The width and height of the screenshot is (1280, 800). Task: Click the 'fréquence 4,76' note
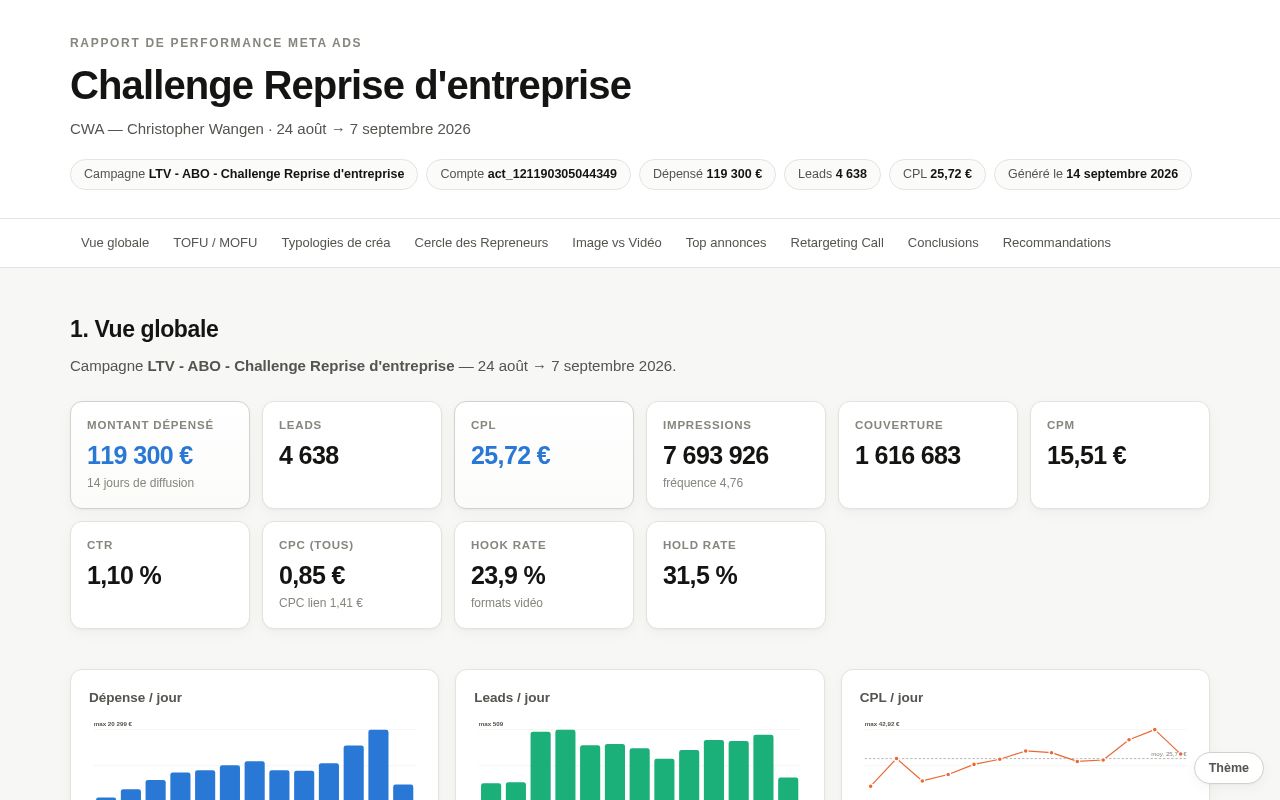[x=703, y=483]
